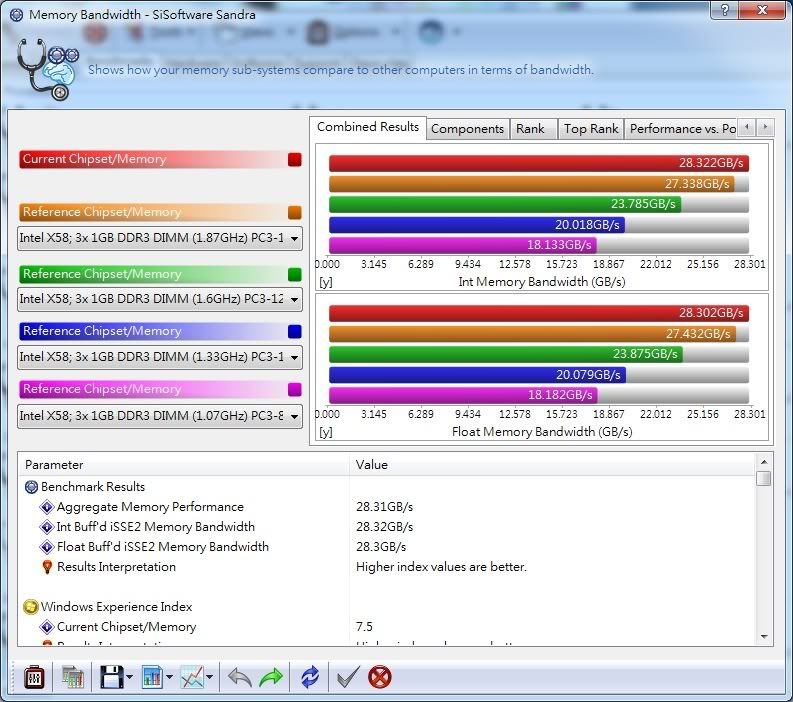793x702 pixels.
Task: Click the green 23.875GB/s Float bandwidth bar
Action: pyautogui.click(x=506, y=354)
